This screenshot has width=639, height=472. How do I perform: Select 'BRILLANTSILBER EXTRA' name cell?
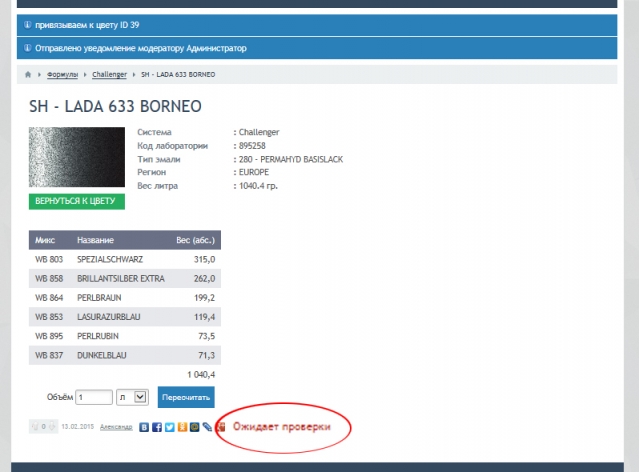[x=121, y=278]
